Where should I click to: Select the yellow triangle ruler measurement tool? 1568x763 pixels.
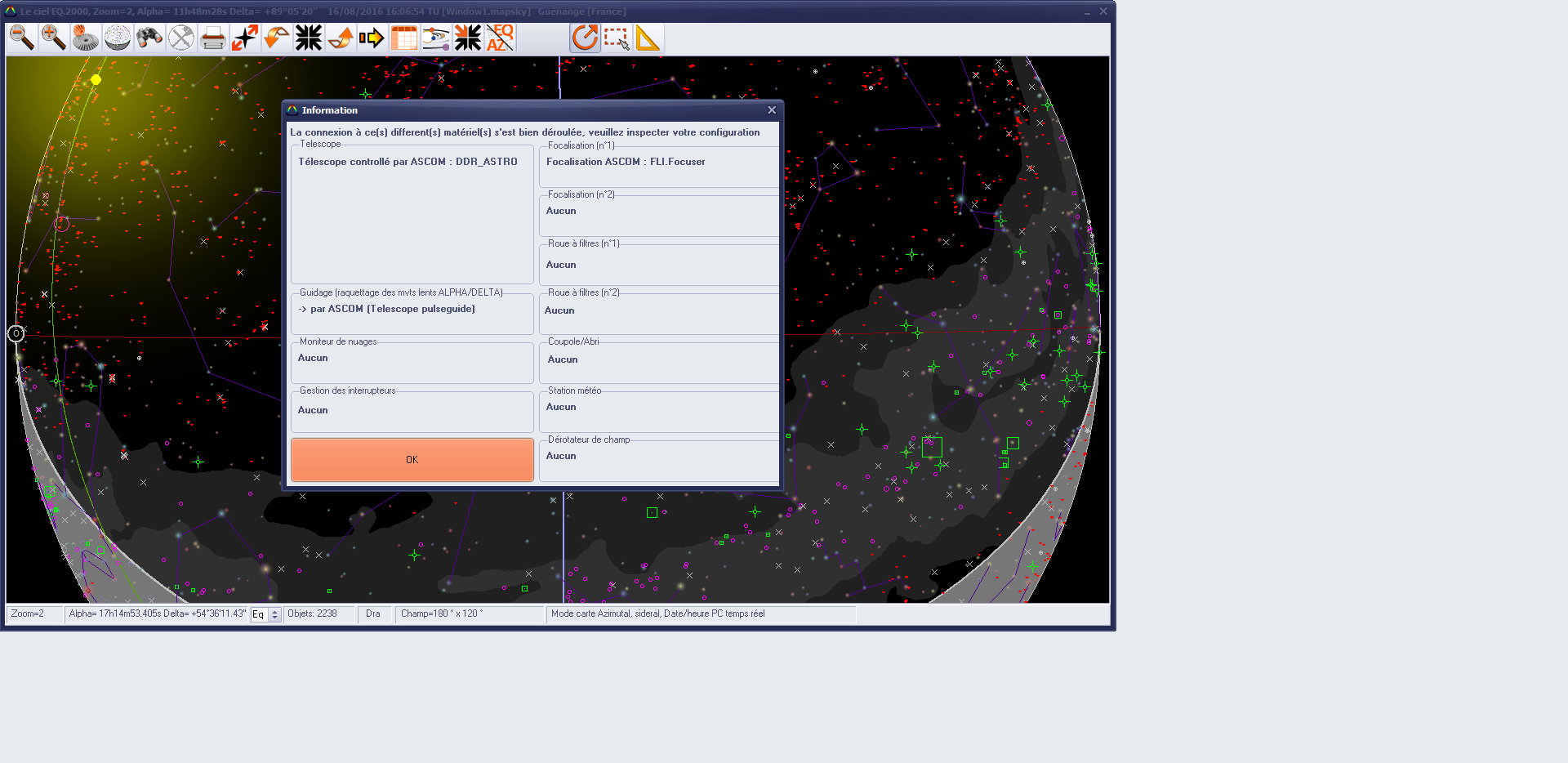tap(648, 38)
